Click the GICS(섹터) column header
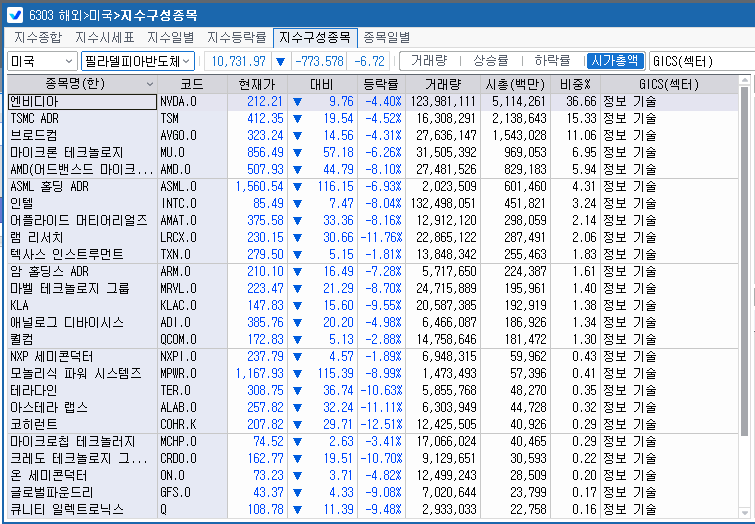The width and height of the screenshot is (755, 524). coord(669,85)
